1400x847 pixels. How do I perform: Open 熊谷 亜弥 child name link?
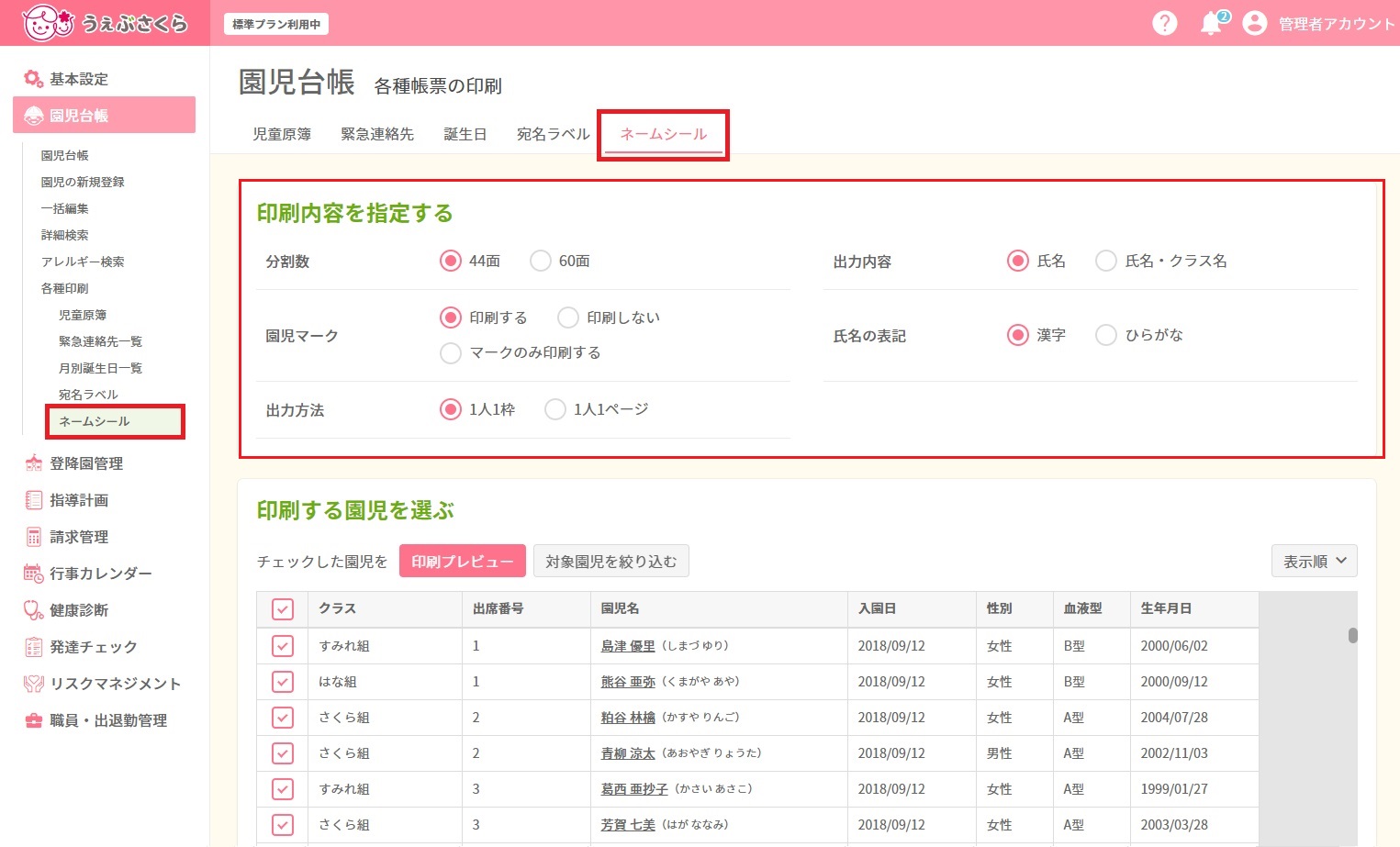point(628,682)
